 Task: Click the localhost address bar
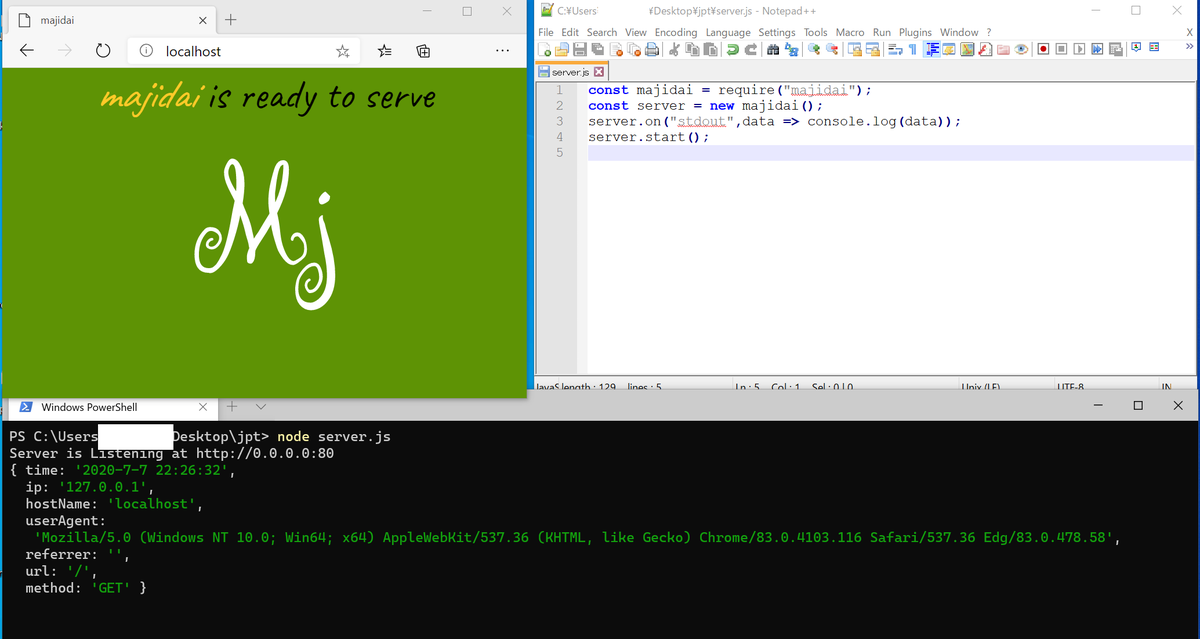coord(241,51)
